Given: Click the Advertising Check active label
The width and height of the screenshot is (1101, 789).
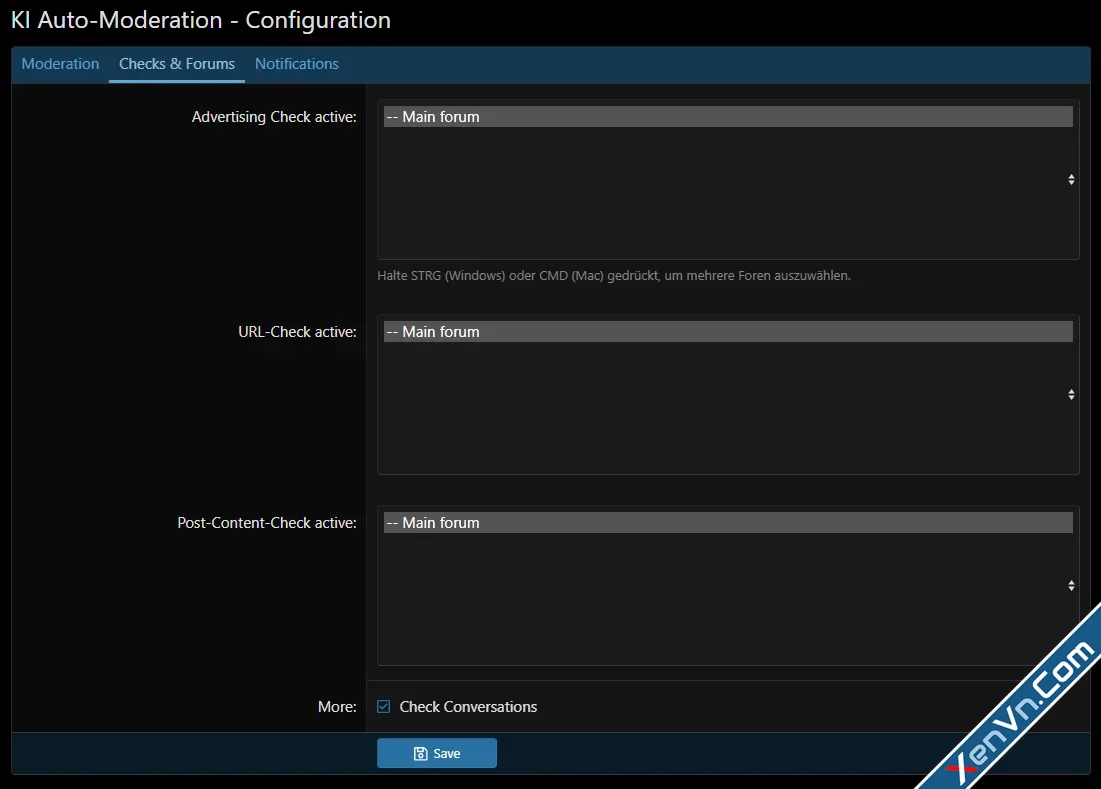Looking at the screenshot, I should point(274,117).
